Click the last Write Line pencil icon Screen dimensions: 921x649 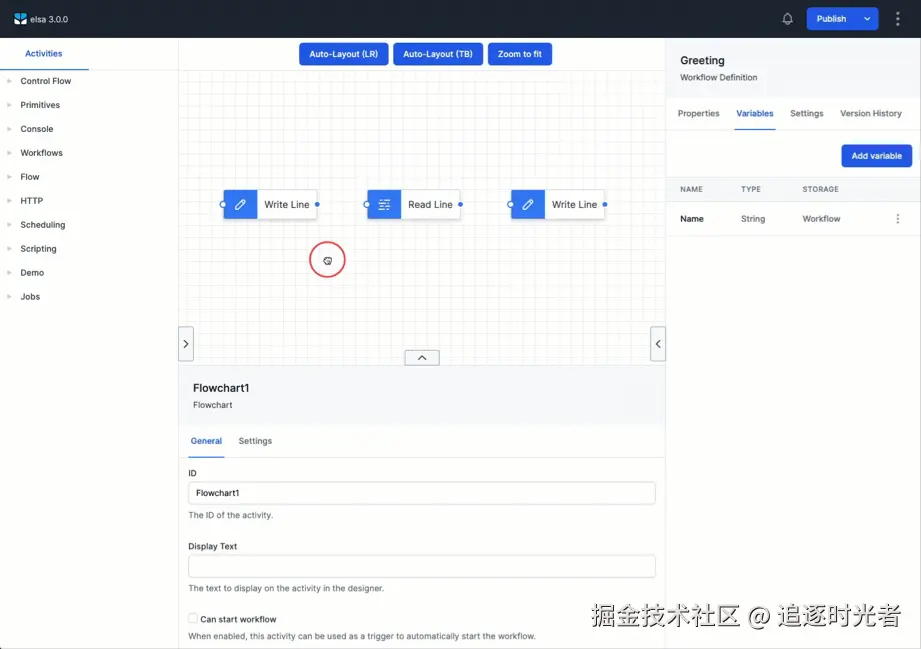point(528,204)
